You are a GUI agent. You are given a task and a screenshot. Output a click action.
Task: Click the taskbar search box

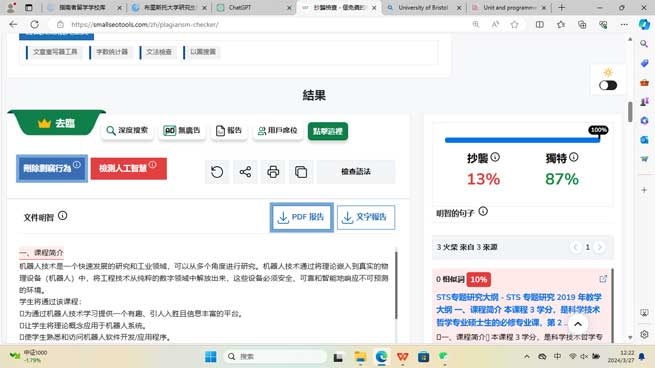pyautogui.click(x=276, y=357)
